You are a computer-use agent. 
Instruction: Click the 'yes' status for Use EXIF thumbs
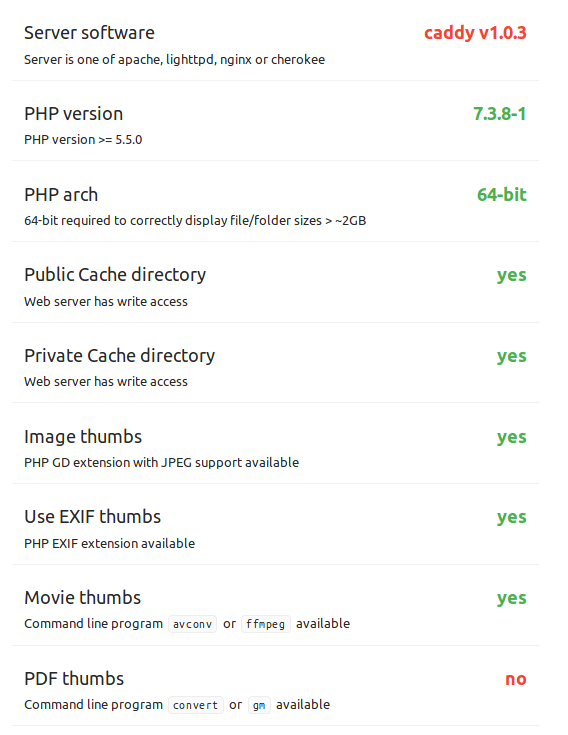(512, 518)
